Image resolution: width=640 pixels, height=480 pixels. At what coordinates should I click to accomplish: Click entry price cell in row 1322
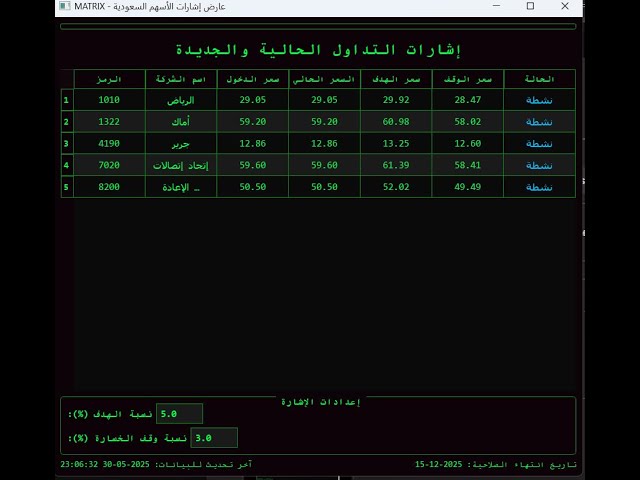(x=253, y=122)
